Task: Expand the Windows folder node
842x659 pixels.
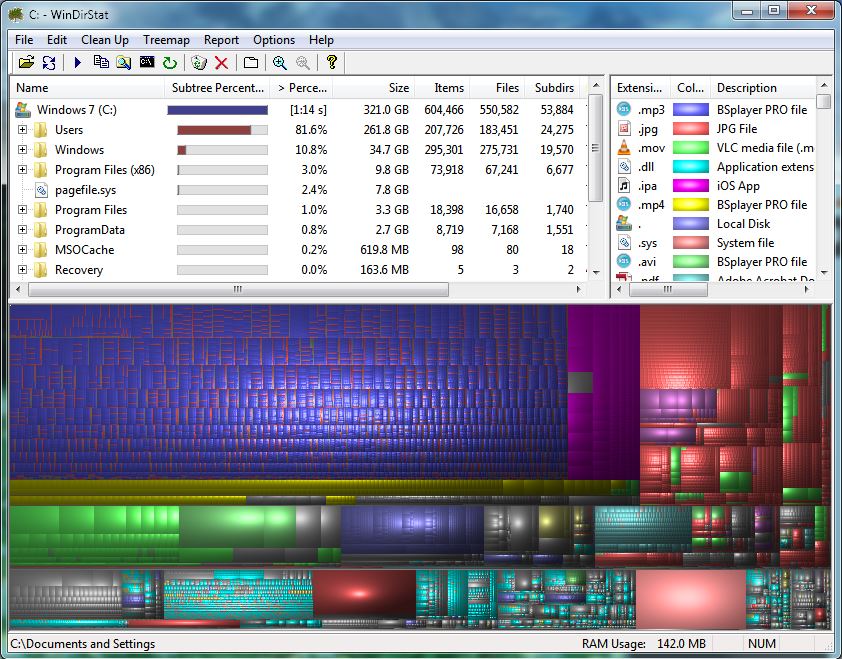Action: coord(22,149)
